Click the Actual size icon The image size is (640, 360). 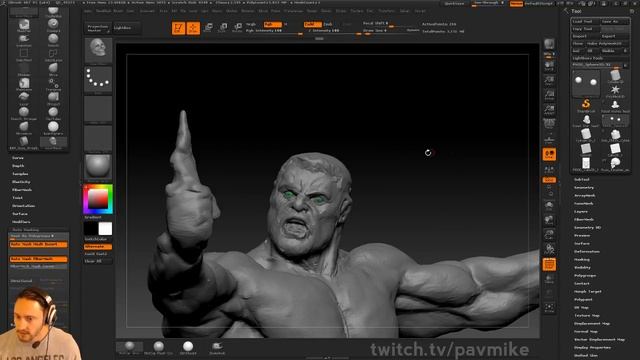549,95
